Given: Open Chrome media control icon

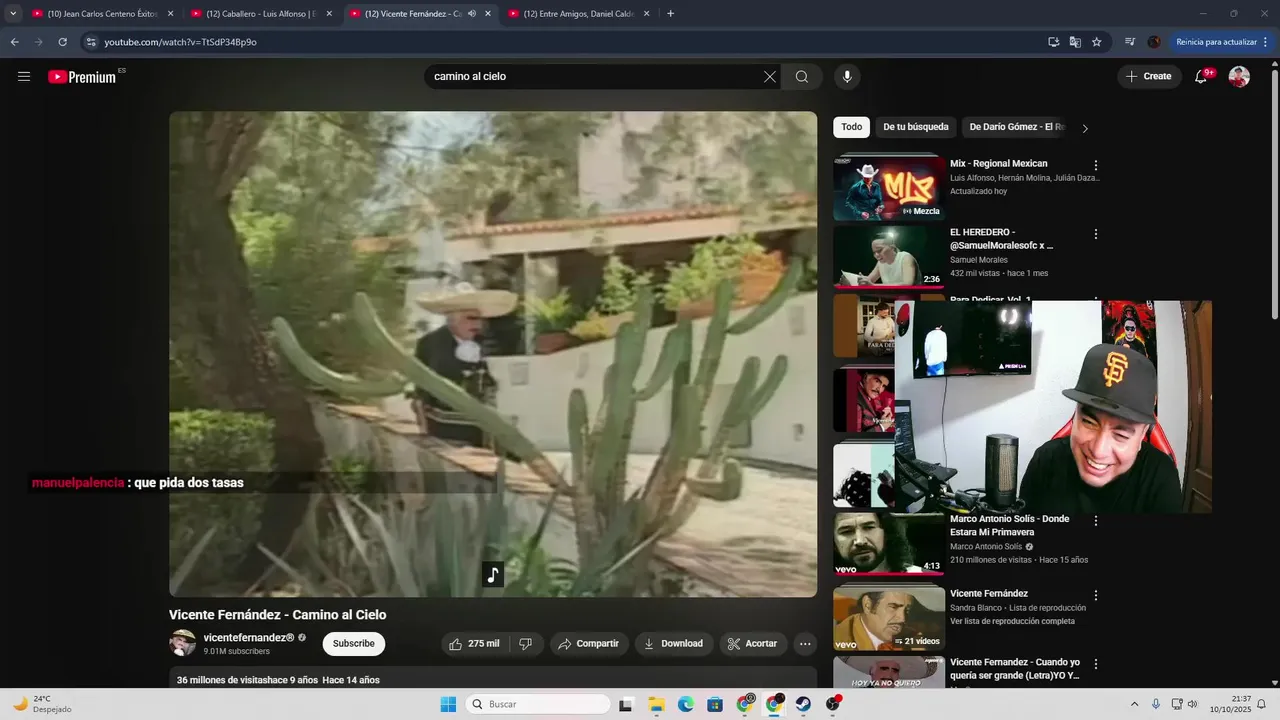Looking at the screenshot, I should point(1130,42).
